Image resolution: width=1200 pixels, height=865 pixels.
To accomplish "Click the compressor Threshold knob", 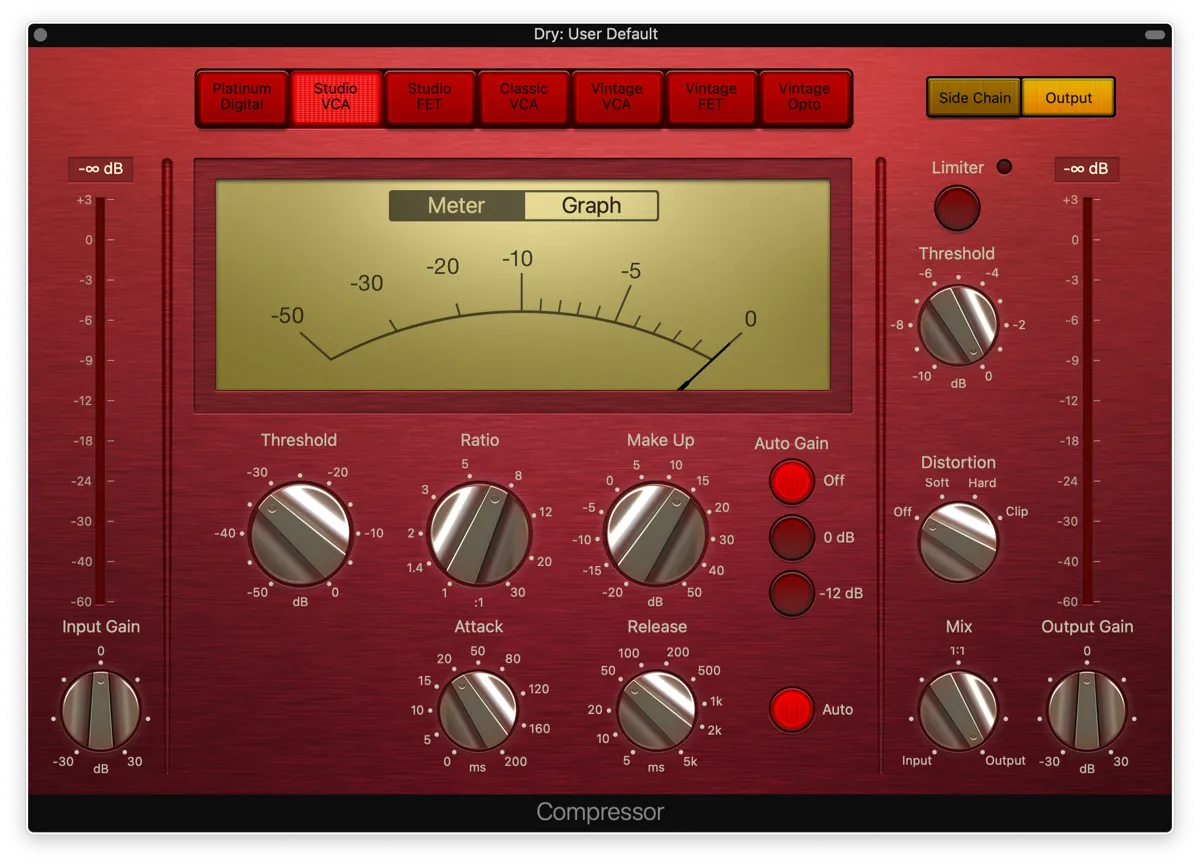I will click(x=300, y=533).
